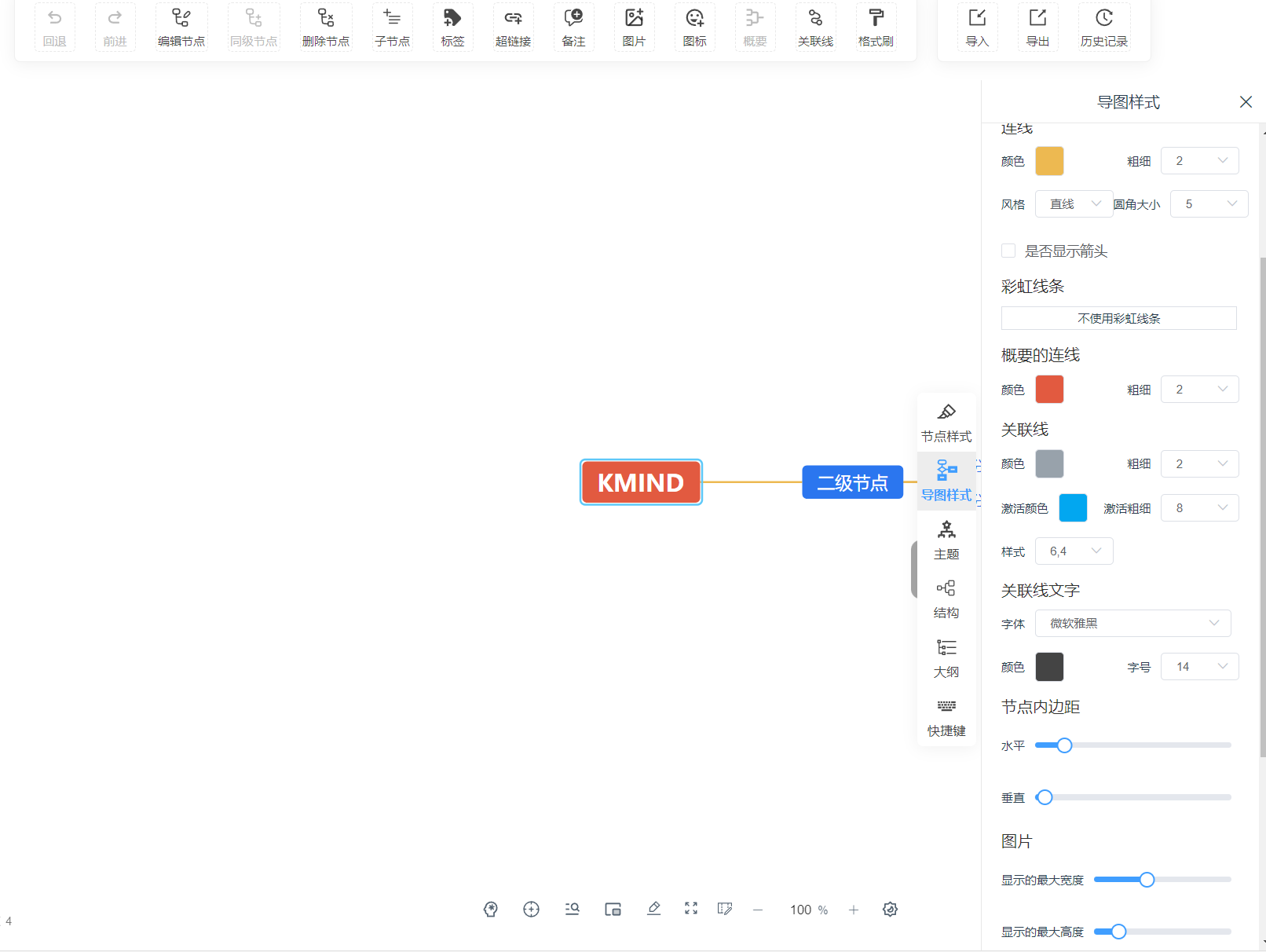Image resolution: width=1266 pixels, height=952 pixels.
Task: Zoom out with the minus icon
Action: 758,910
